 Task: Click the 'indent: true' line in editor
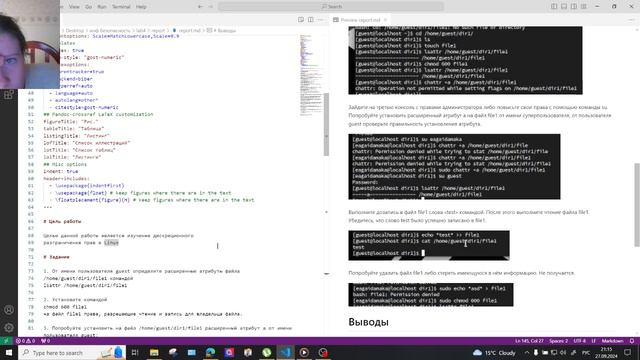61,171
